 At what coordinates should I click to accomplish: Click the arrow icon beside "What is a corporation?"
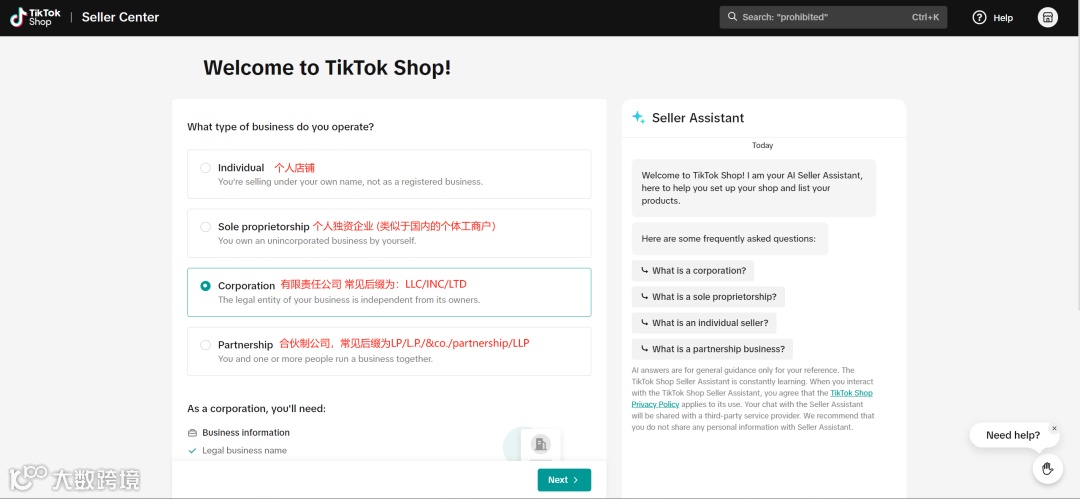click(645, 270)
